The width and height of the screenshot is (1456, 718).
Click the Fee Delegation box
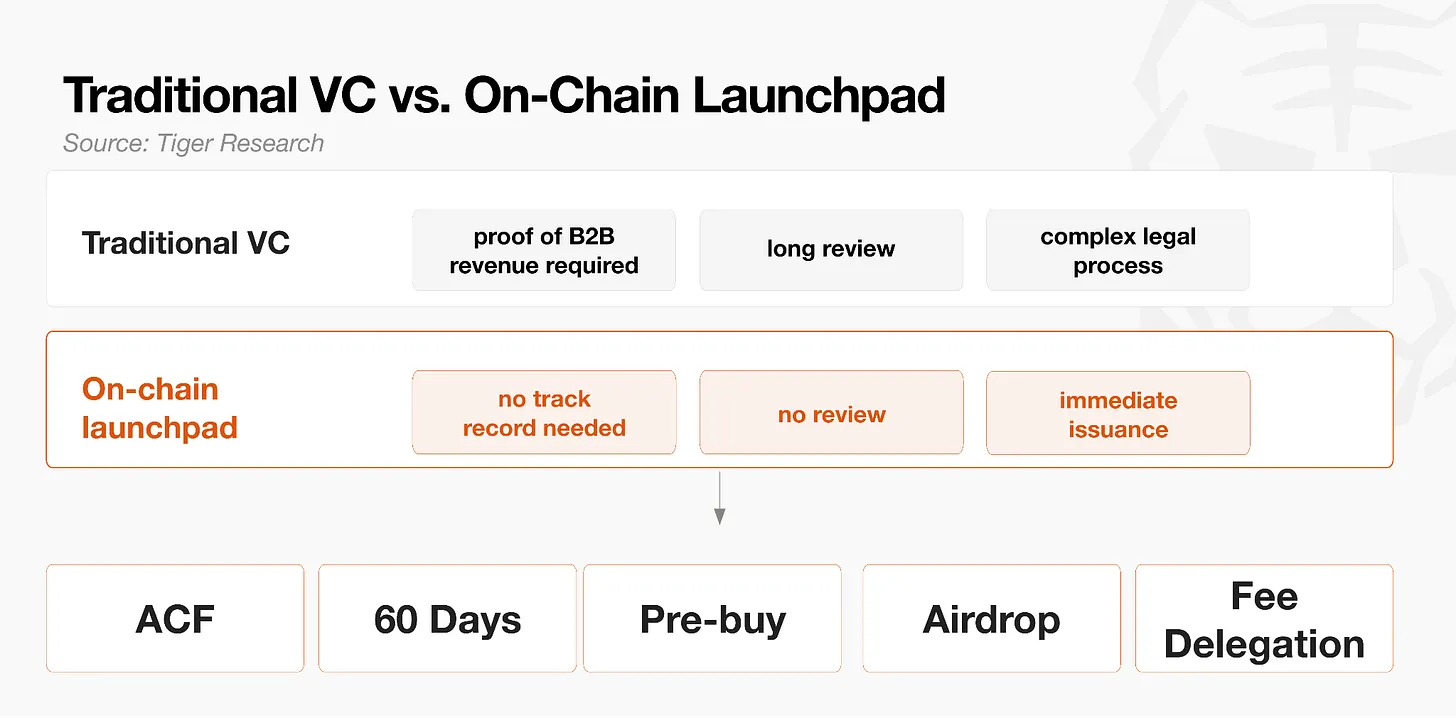coord(1264,618)
